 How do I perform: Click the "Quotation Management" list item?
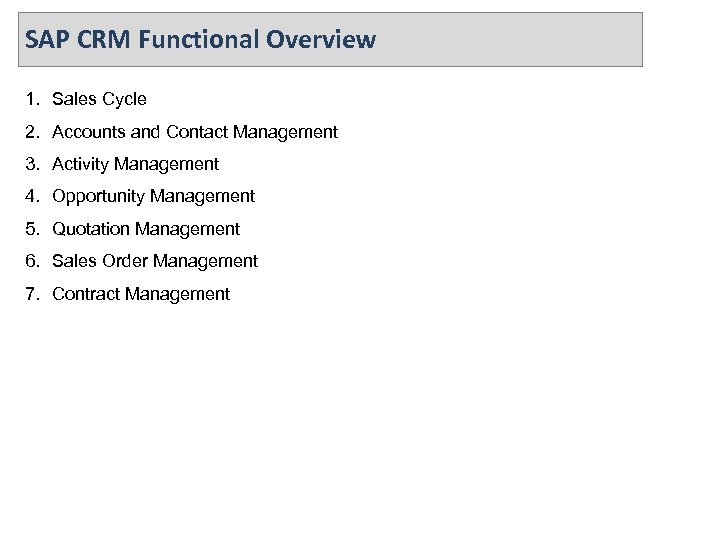click(x=146, y=229)
